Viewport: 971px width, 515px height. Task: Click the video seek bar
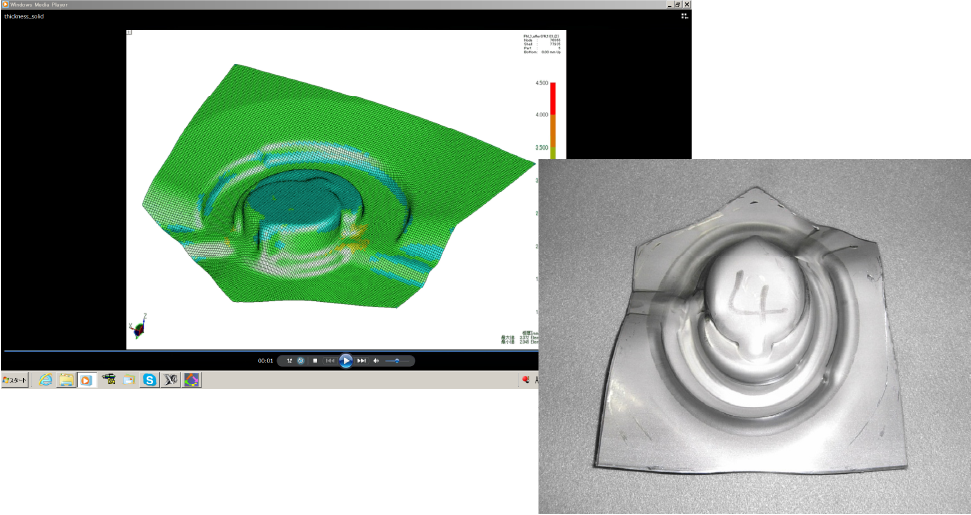pyautogui.click(x=270, y=351)
